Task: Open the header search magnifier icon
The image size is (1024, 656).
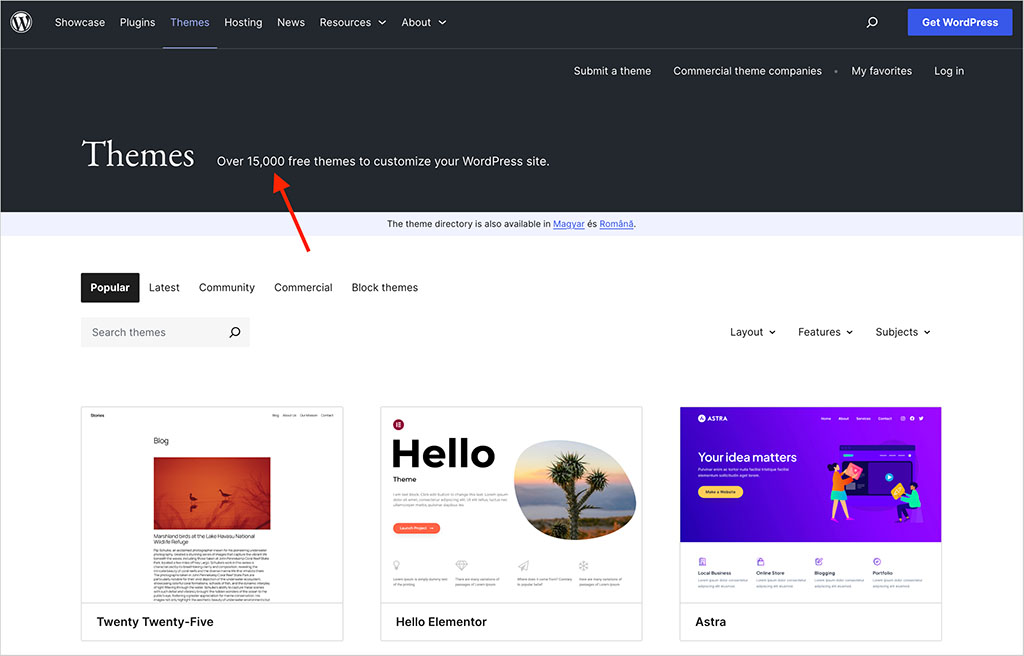Action: [x=872, y=22]
